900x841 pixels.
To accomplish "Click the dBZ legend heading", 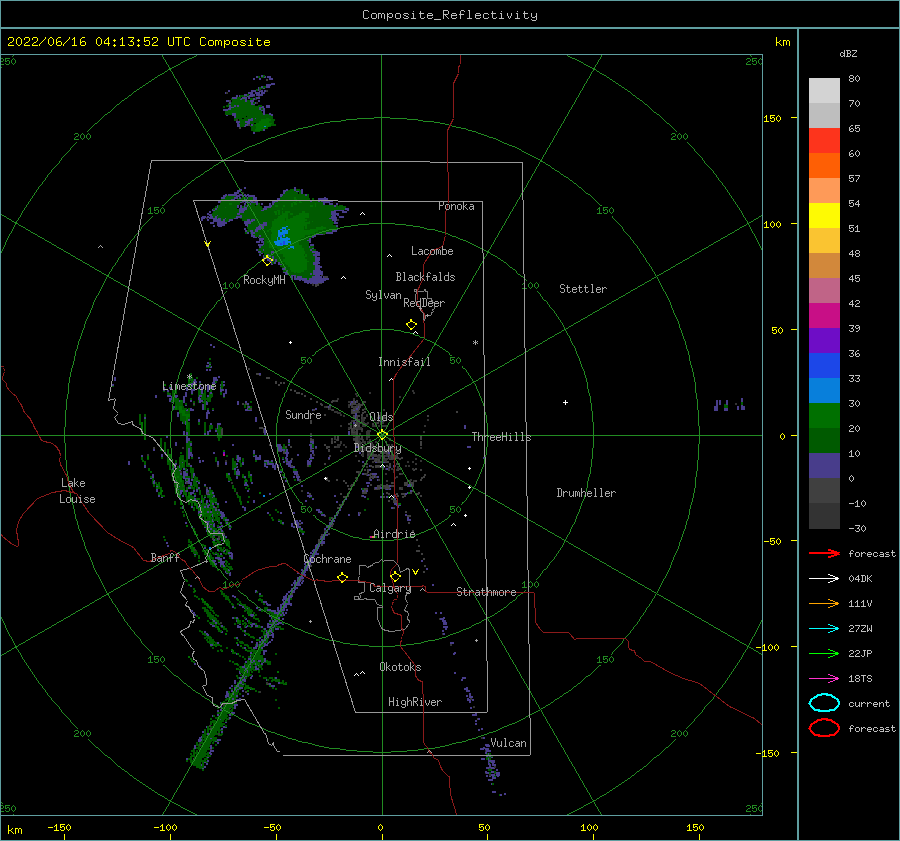I will pos(848,53).
